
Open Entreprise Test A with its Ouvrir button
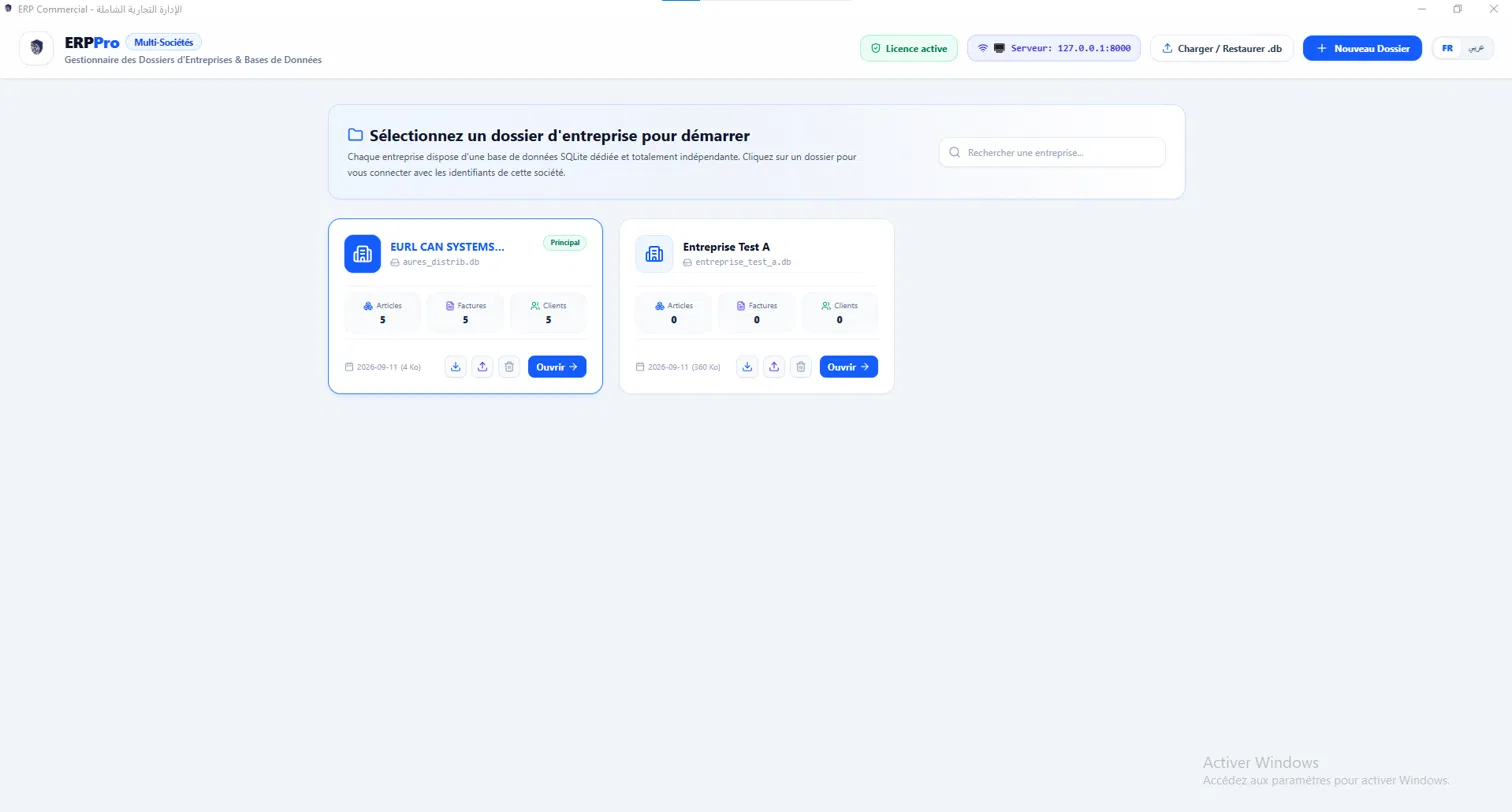point(849,367)
